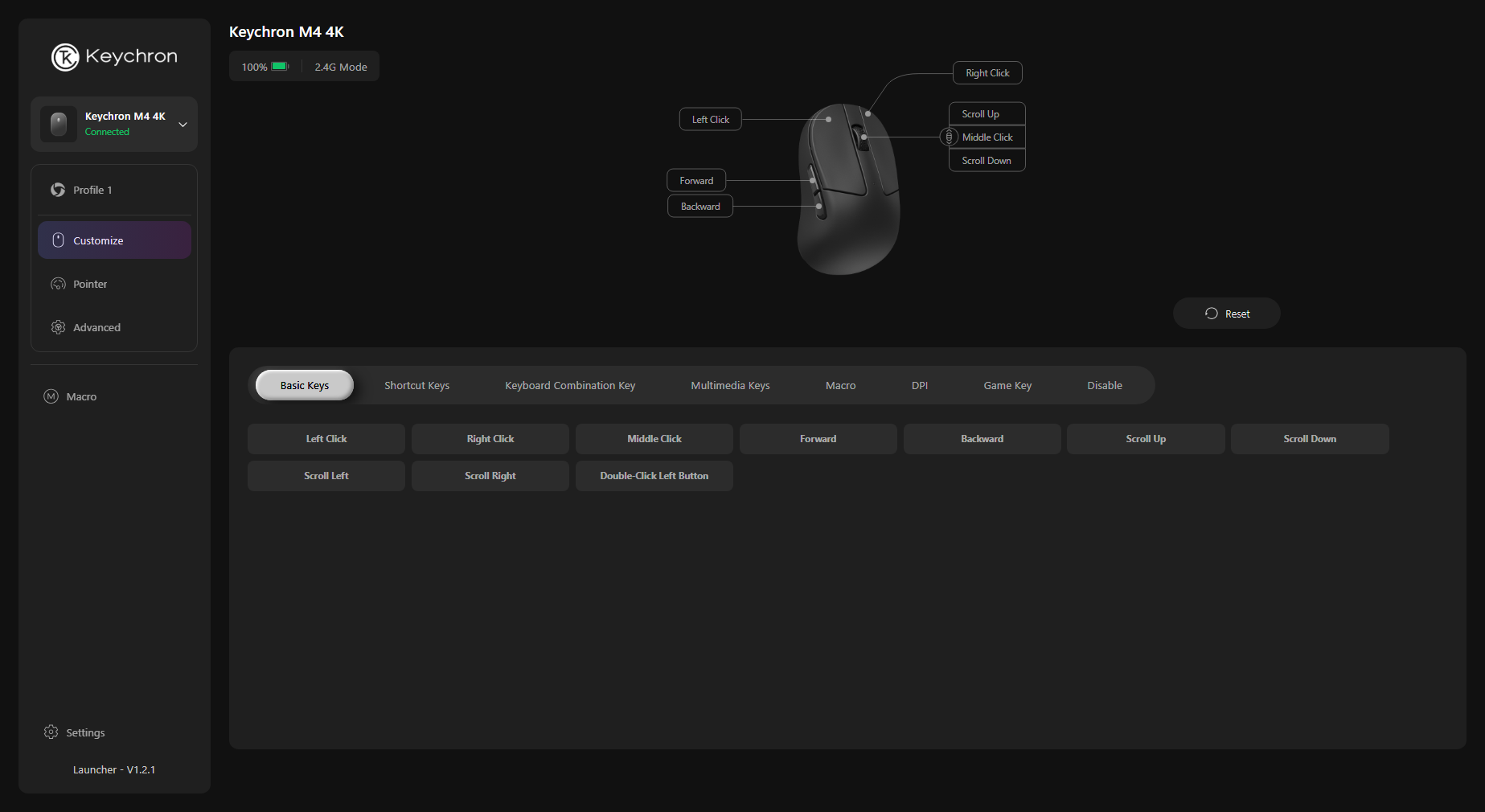Click the scroll wheel icon beside Middle Click
This screenshot has width=1485, height=812.
pyautogui.click(x=949, y=137)
